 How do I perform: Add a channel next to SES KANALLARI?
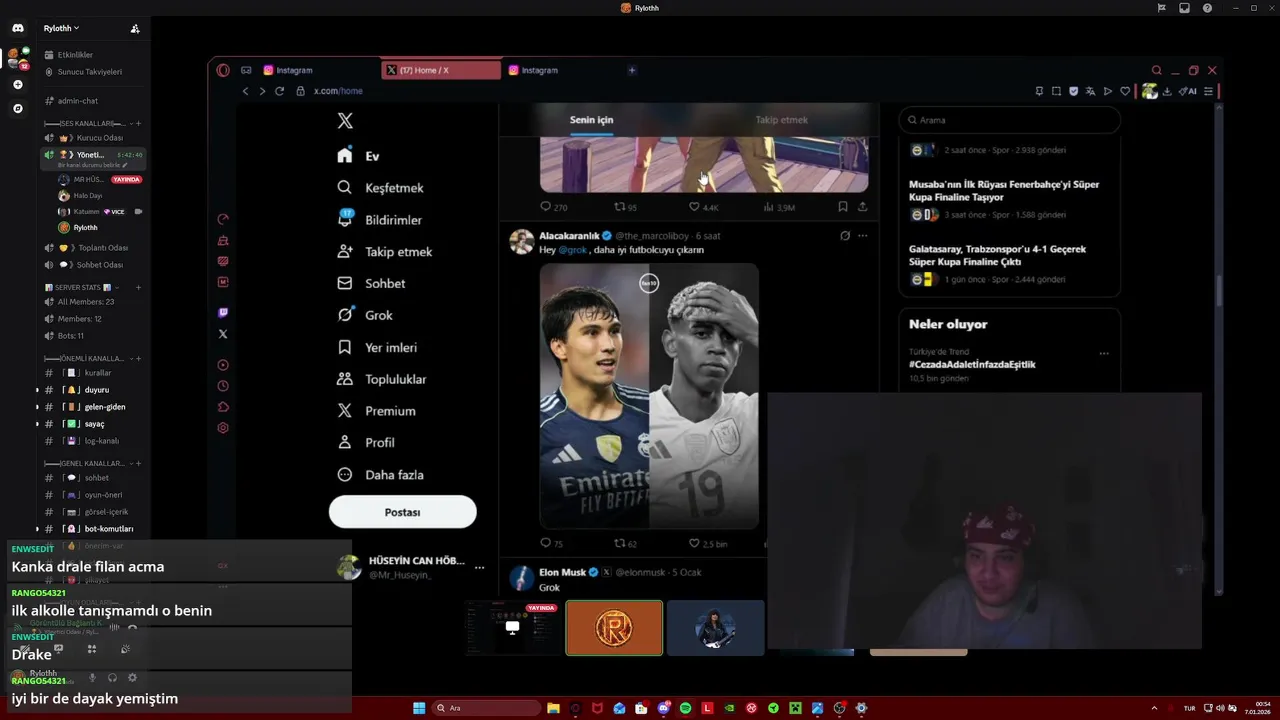pos(138,123)
